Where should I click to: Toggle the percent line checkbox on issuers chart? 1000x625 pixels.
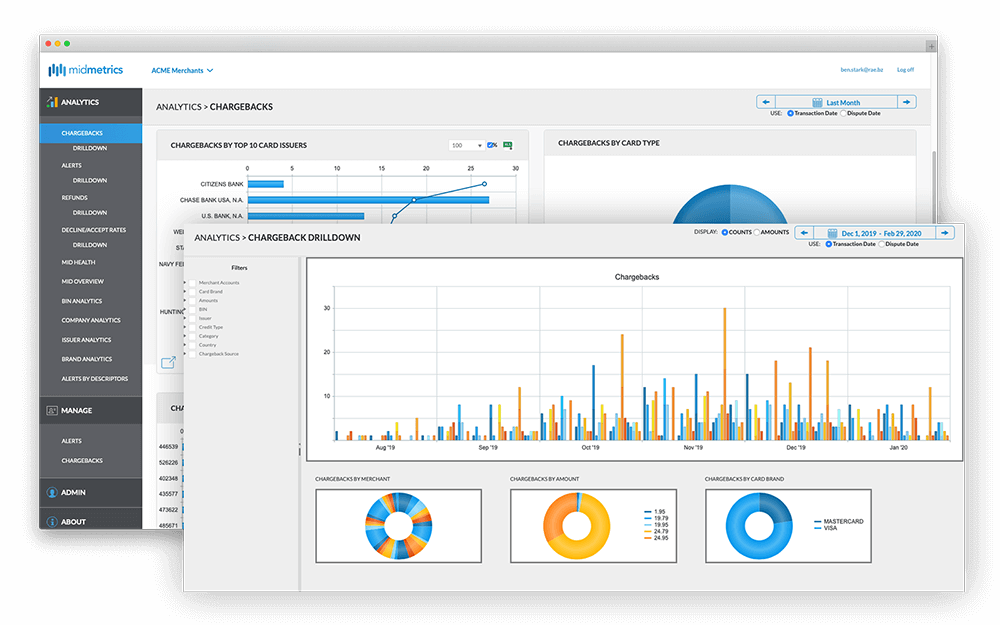point(492,145)
